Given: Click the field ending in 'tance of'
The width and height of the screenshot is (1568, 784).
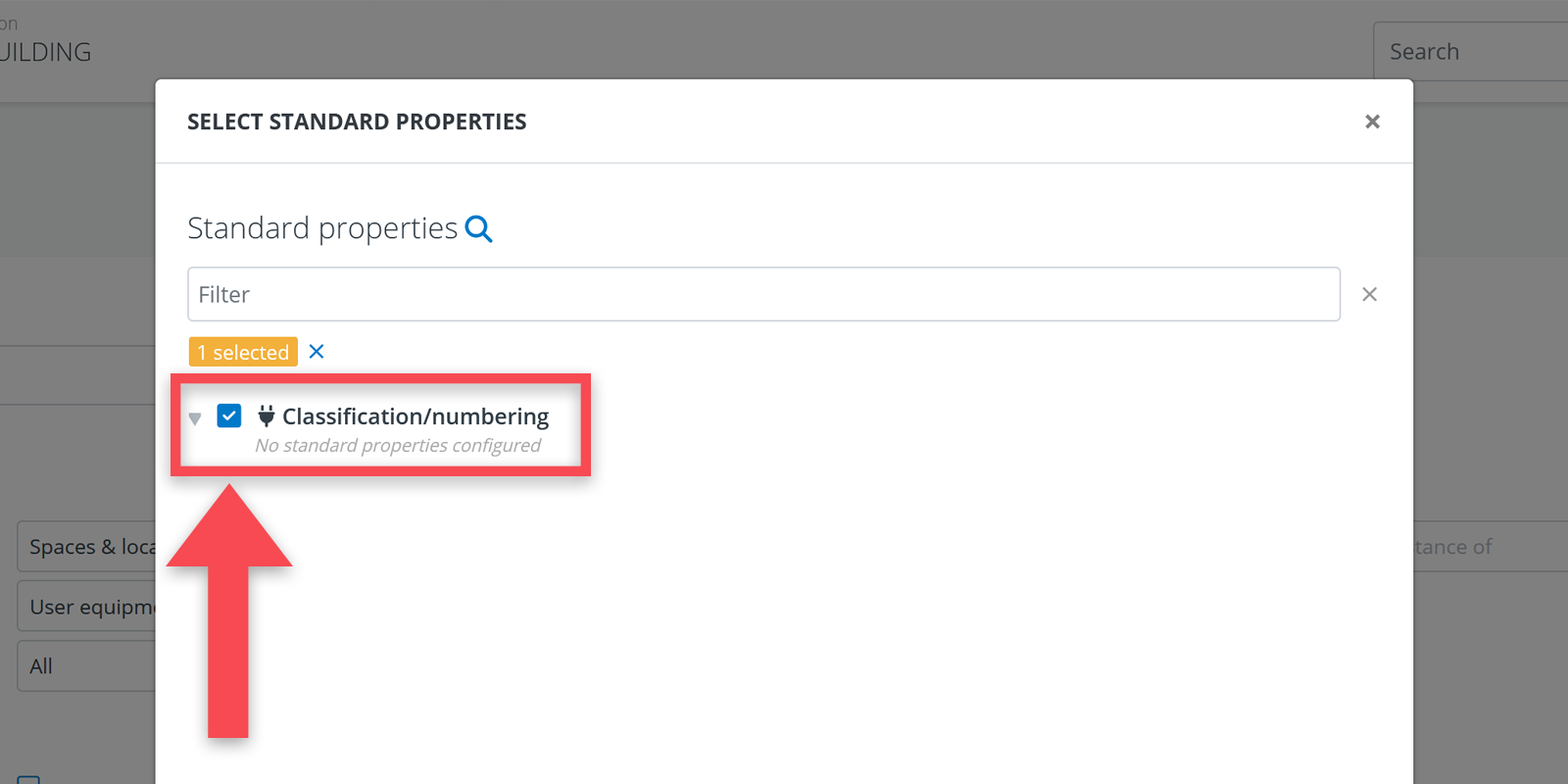Looking at the screenshot, I should (x=1490, y=547).
